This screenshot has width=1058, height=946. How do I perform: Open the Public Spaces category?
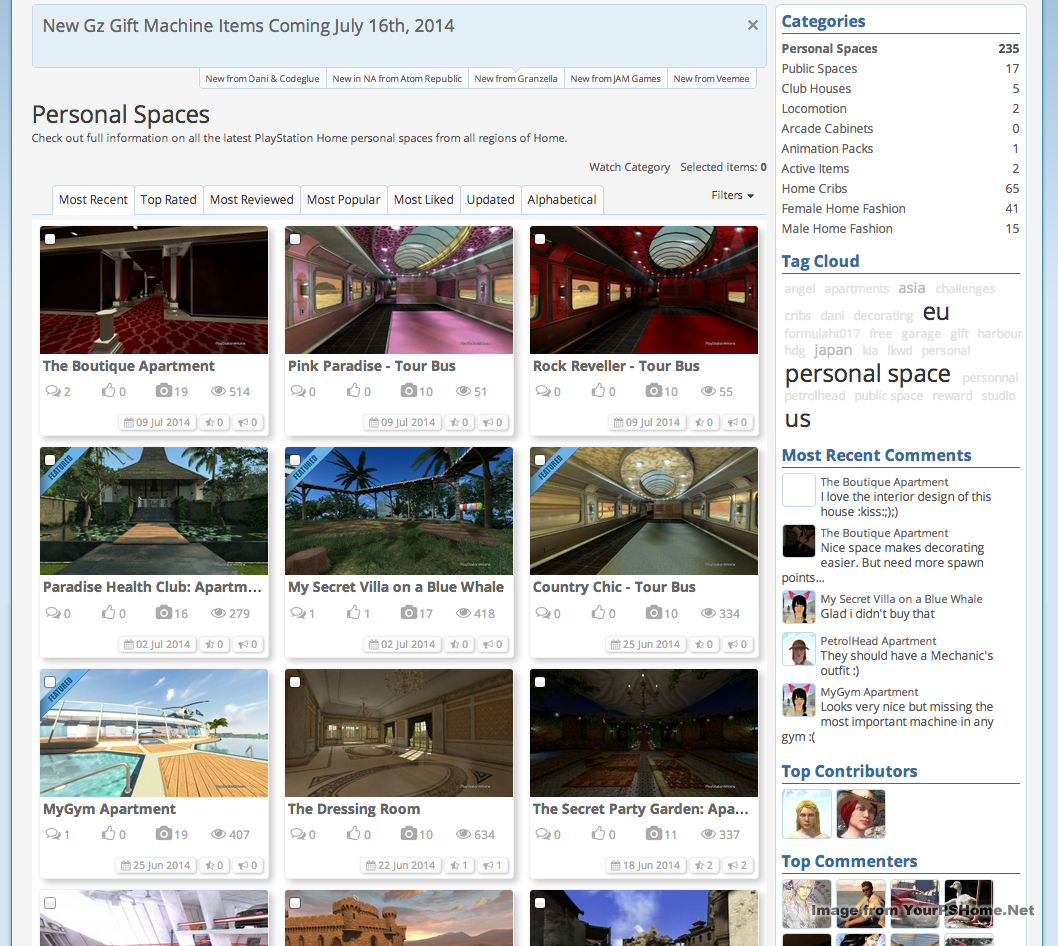click(x=819, y=69)
